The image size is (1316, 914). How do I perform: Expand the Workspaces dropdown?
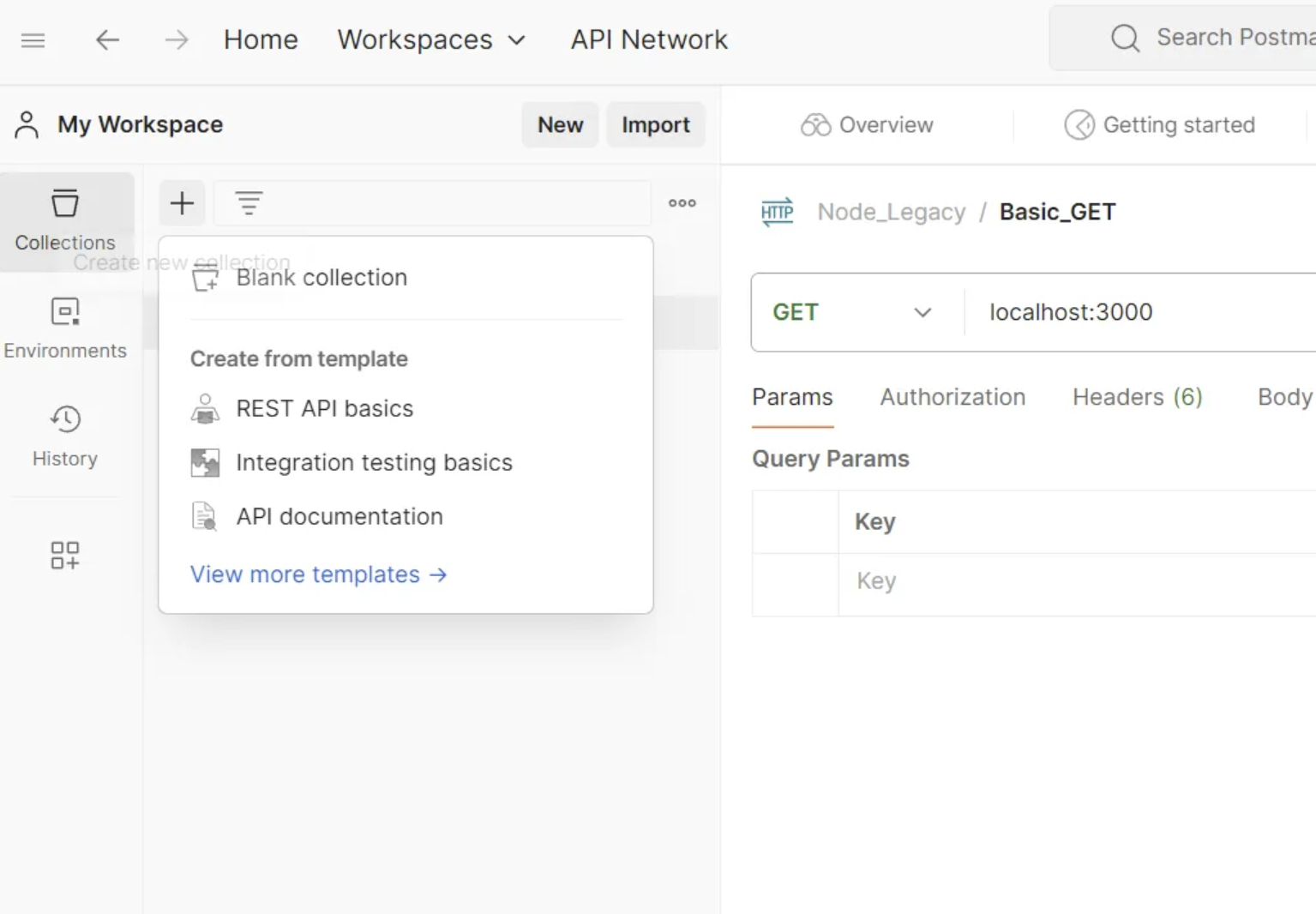coord(431,39)
